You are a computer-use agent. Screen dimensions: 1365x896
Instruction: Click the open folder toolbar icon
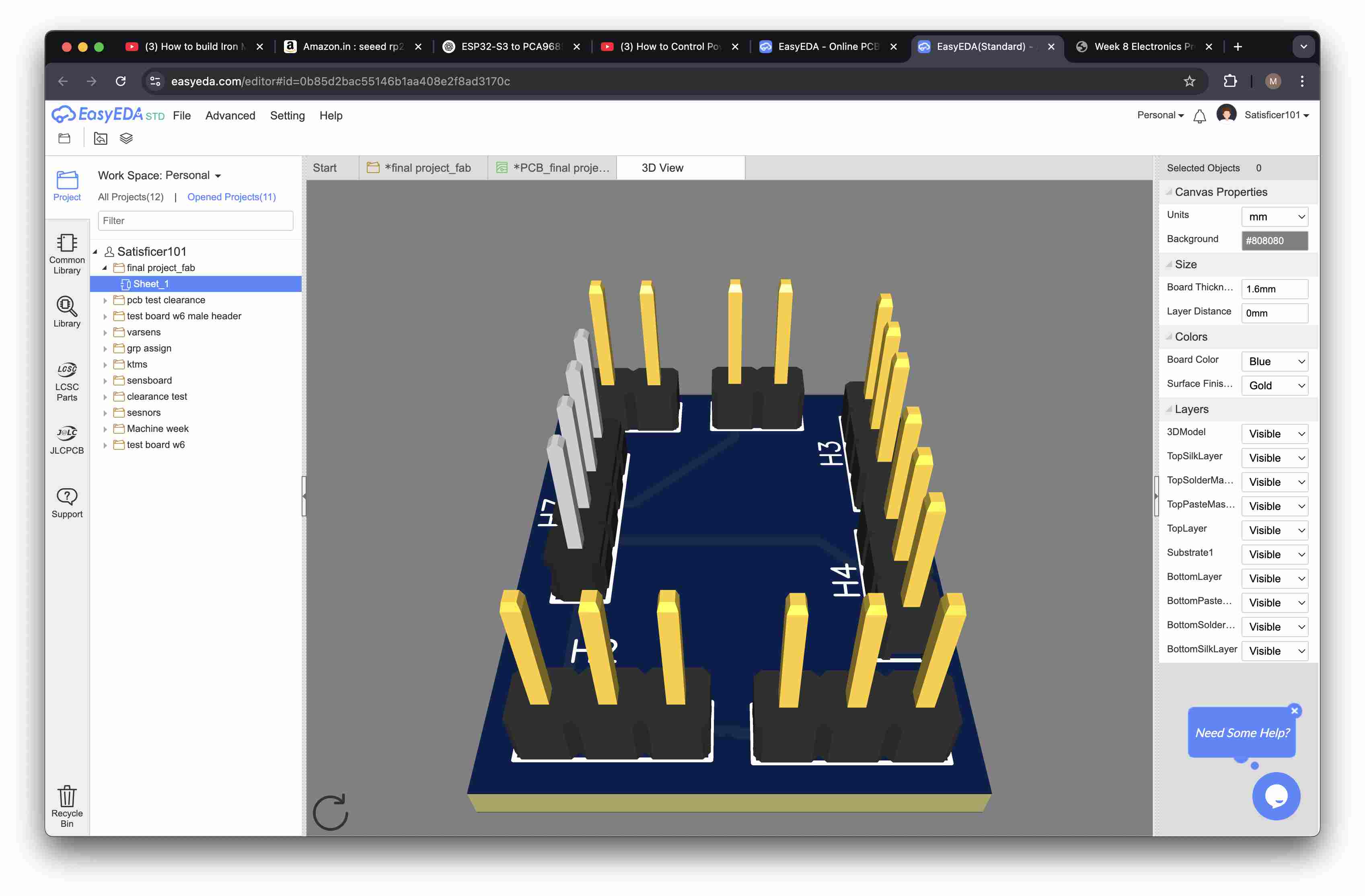[x=64, y=138]
